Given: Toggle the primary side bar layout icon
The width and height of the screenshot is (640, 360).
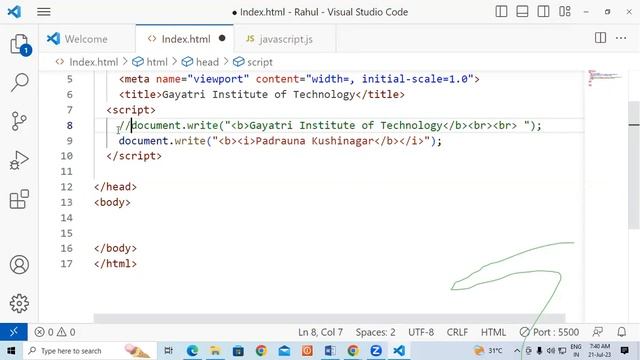Looking at the screenshot, I should click(501, 11).
